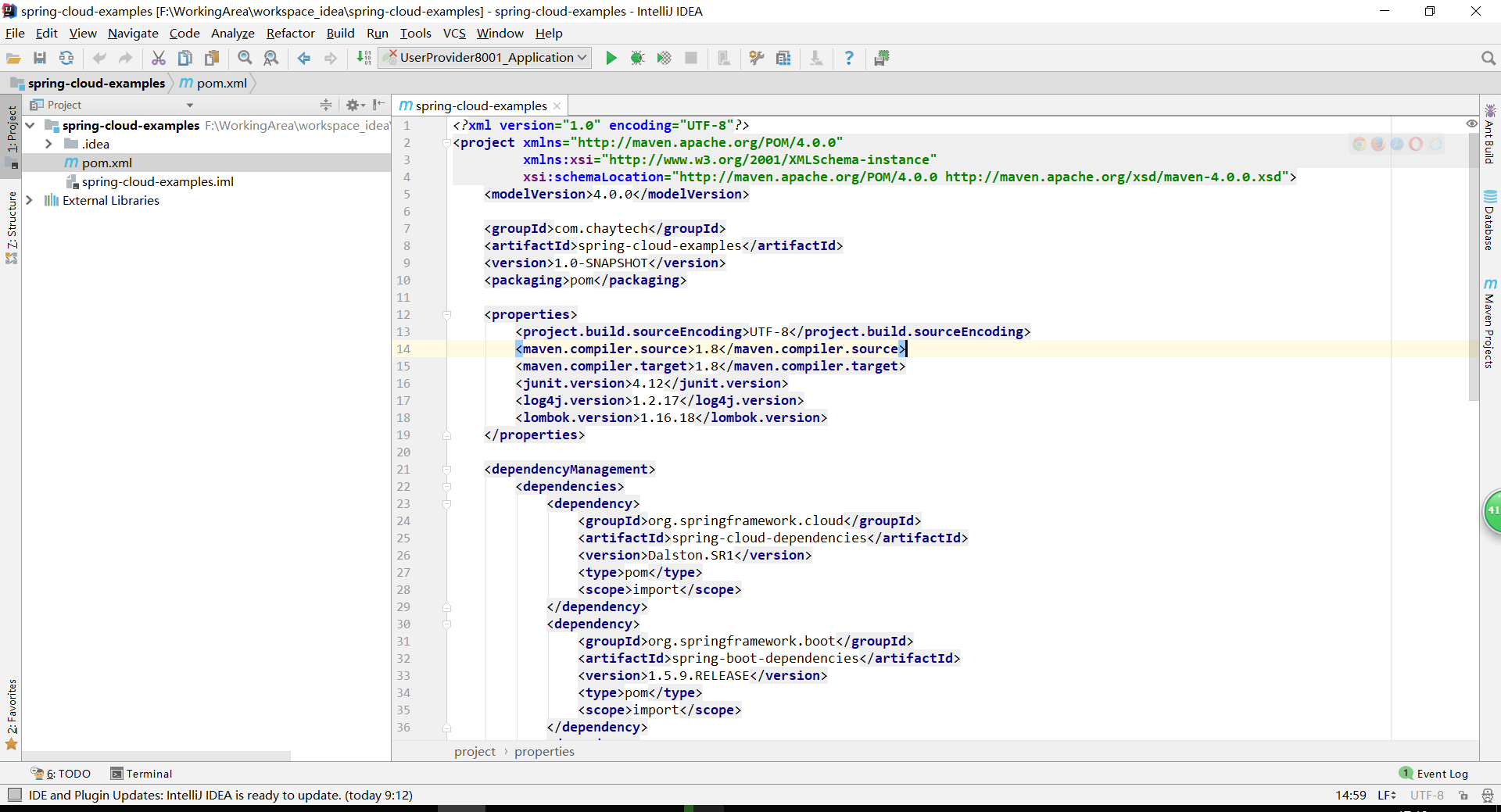Image resolution: width=1501 pixels, height=812 pixels.
Task: Click the Redo arrow icon
Action: [x=125, y=58]
